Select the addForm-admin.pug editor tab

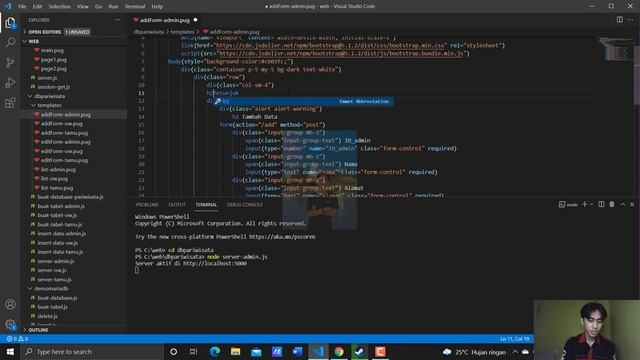coord(165,20)
